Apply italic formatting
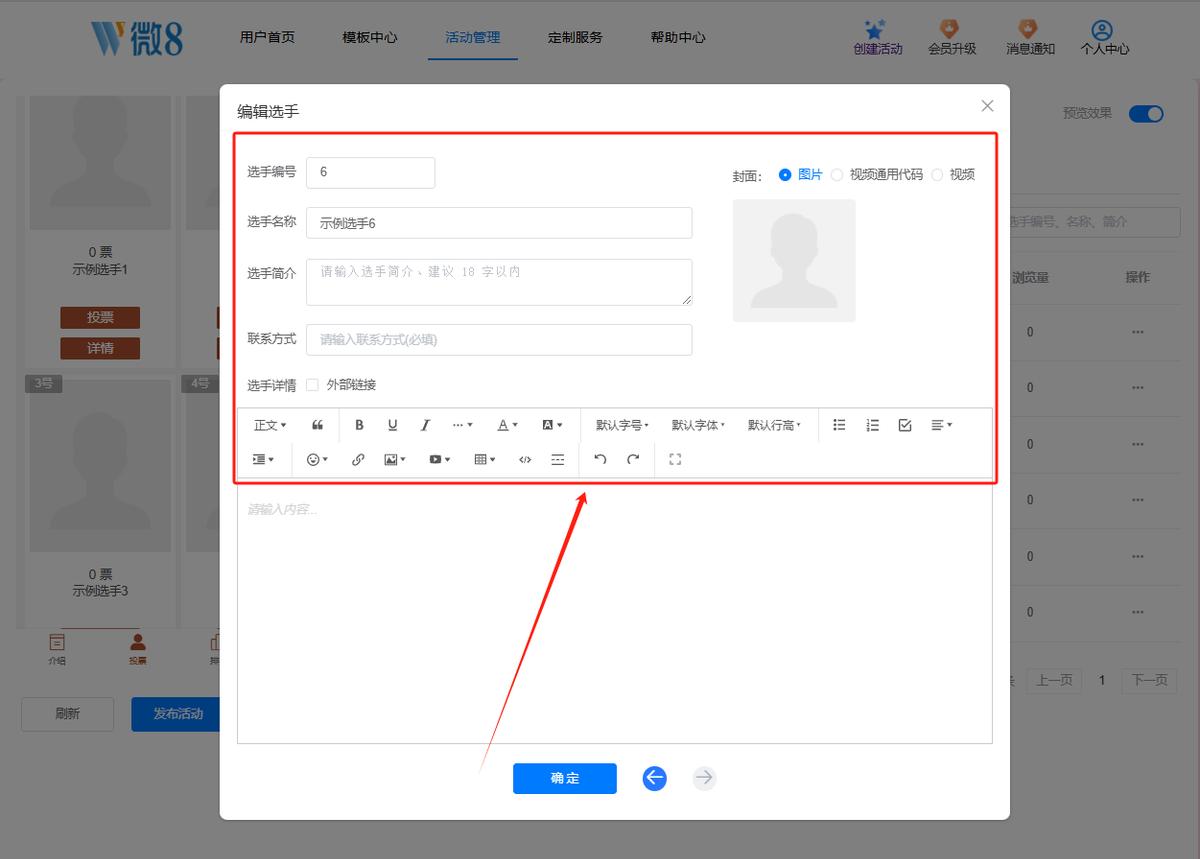This screenshot has width=1200, height=859. pos(425,425)
